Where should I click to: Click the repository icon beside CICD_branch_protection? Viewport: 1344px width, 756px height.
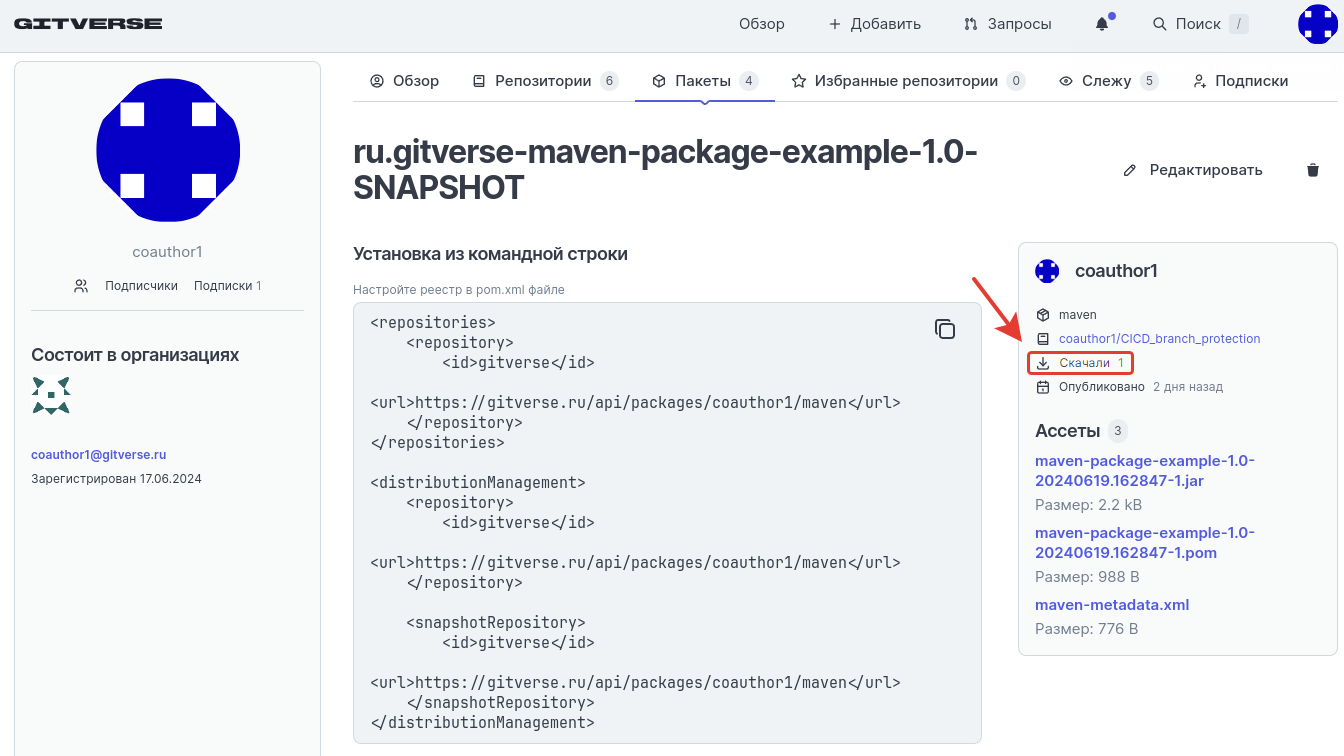pos(1043,339)
